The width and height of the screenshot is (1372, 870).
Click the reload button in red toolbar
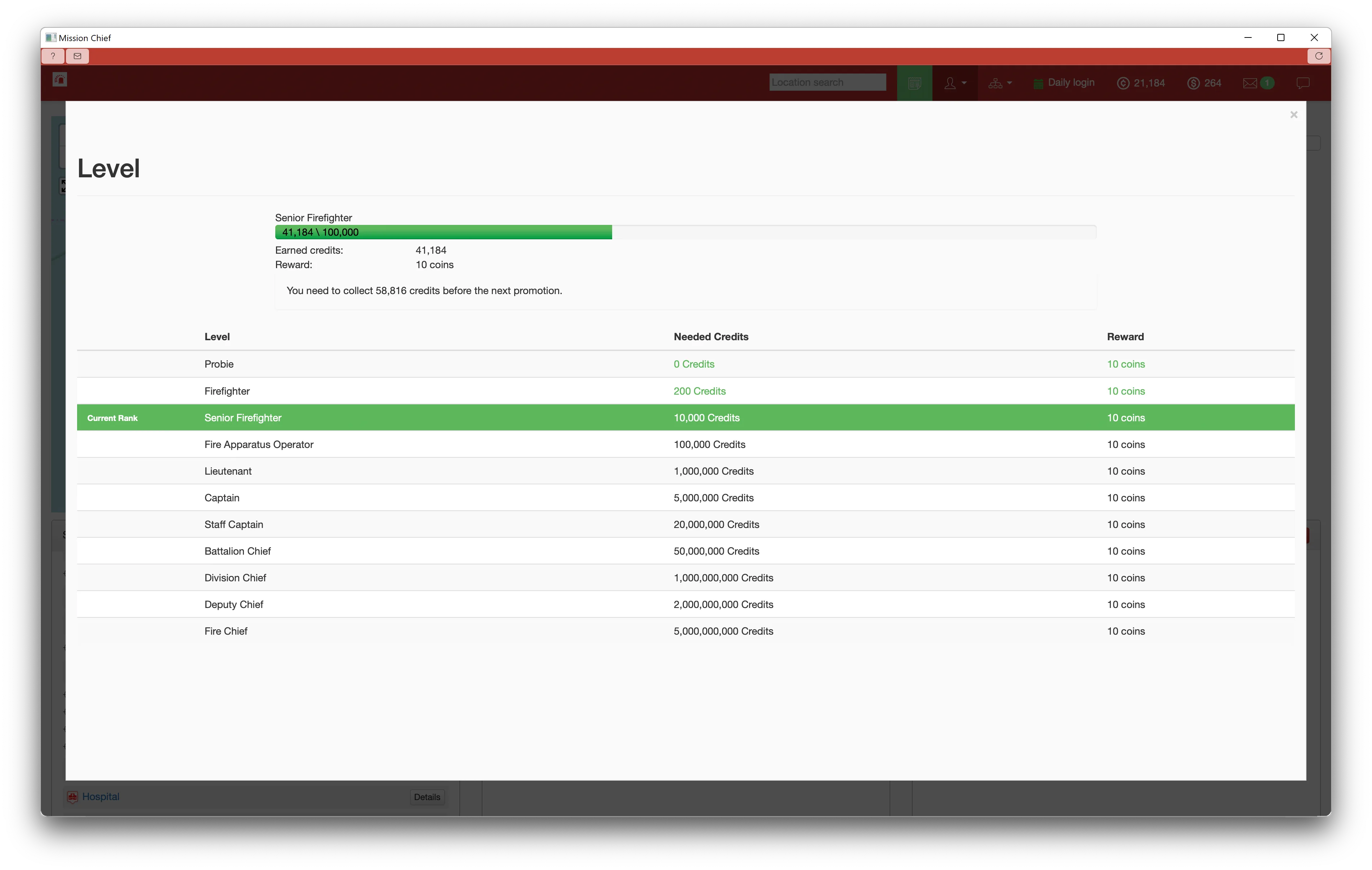click(1318, 56)
